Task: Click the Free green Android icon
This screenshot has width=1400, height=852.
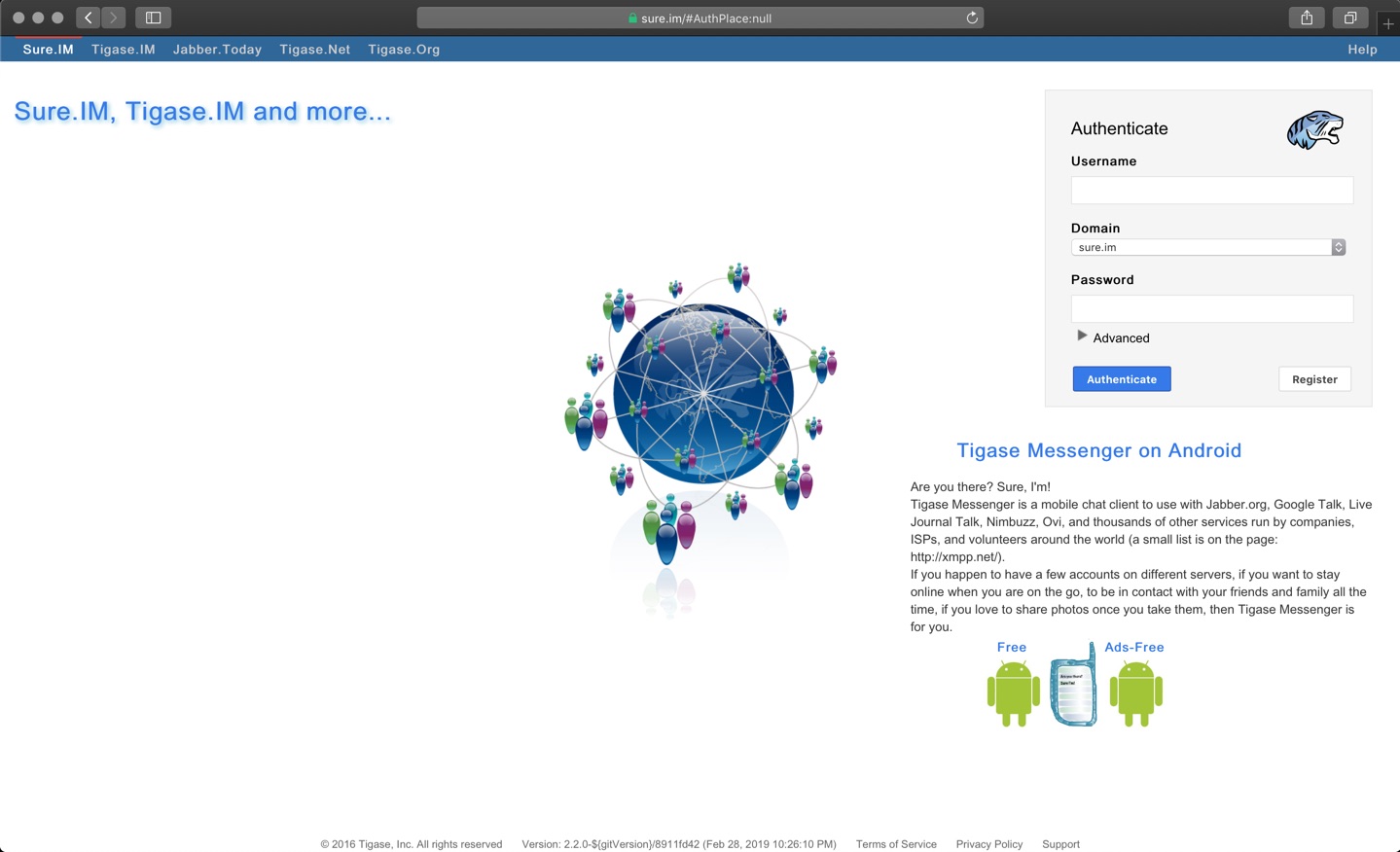Action: point(1013,693)
